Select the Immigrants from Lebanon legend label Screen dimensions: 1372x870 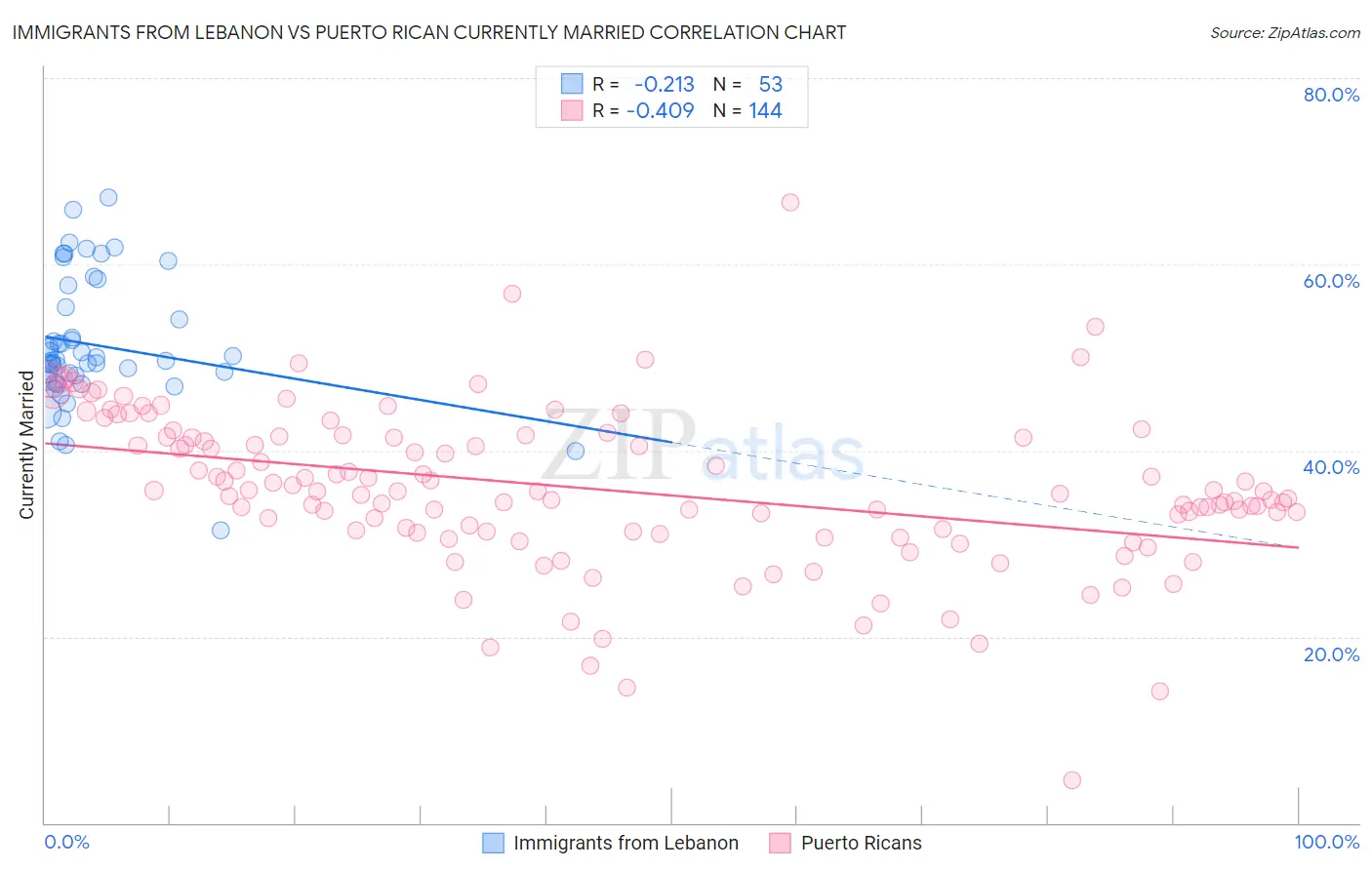pos(625,843)
